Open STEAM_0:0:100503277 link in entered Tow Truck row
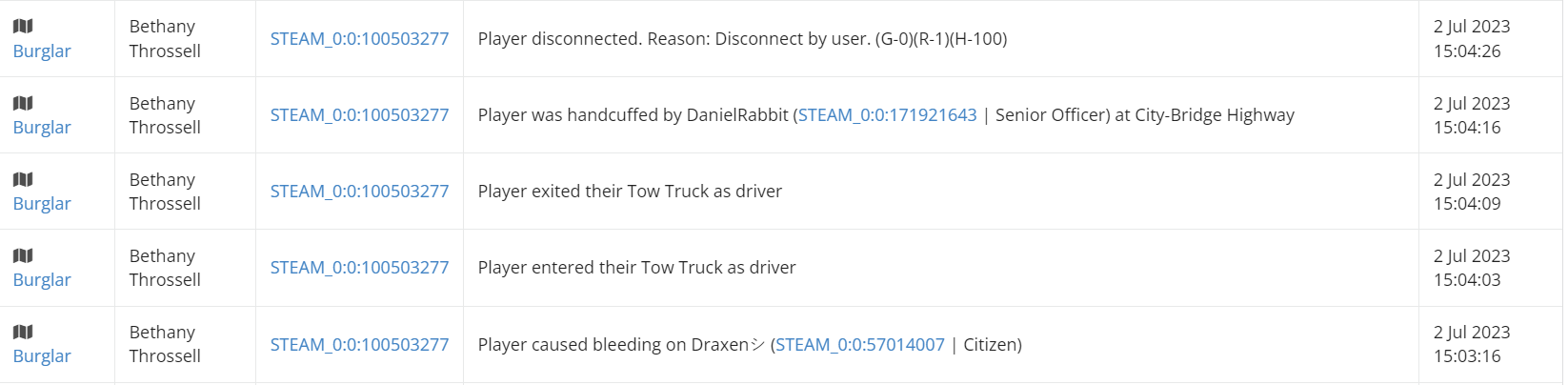 tap(359, 268)
